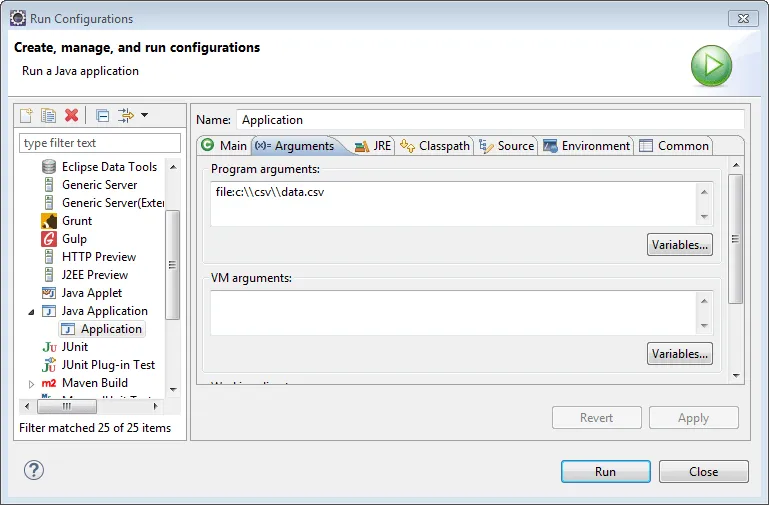The width and height of the screenshot is (769, 505).
Task: Select Gulp in the configuration tree
Action: pyautogui.click(x=74, y=239)
